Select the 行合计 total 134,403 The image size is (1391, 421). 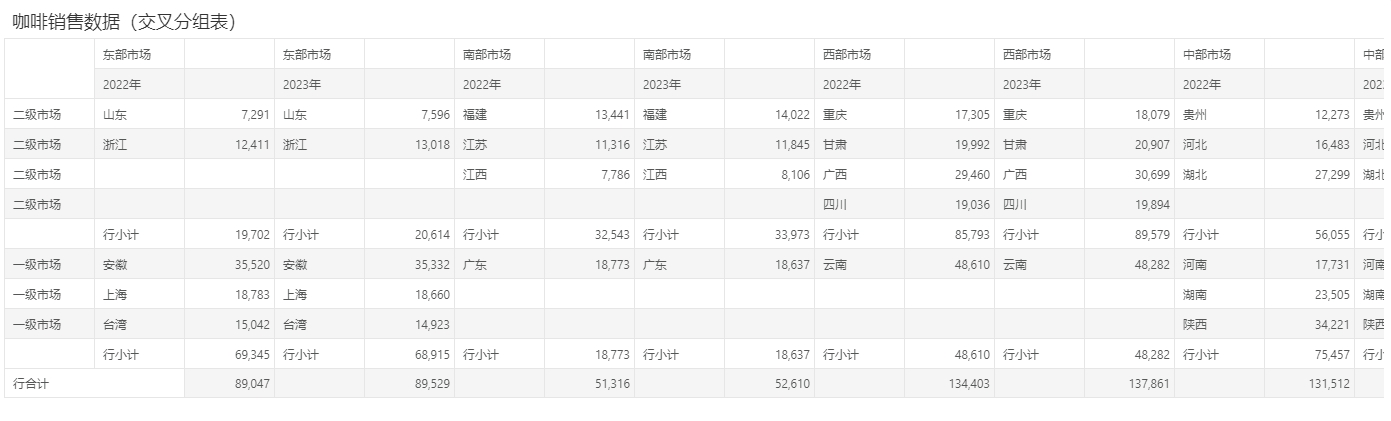[x=950, y=384]
